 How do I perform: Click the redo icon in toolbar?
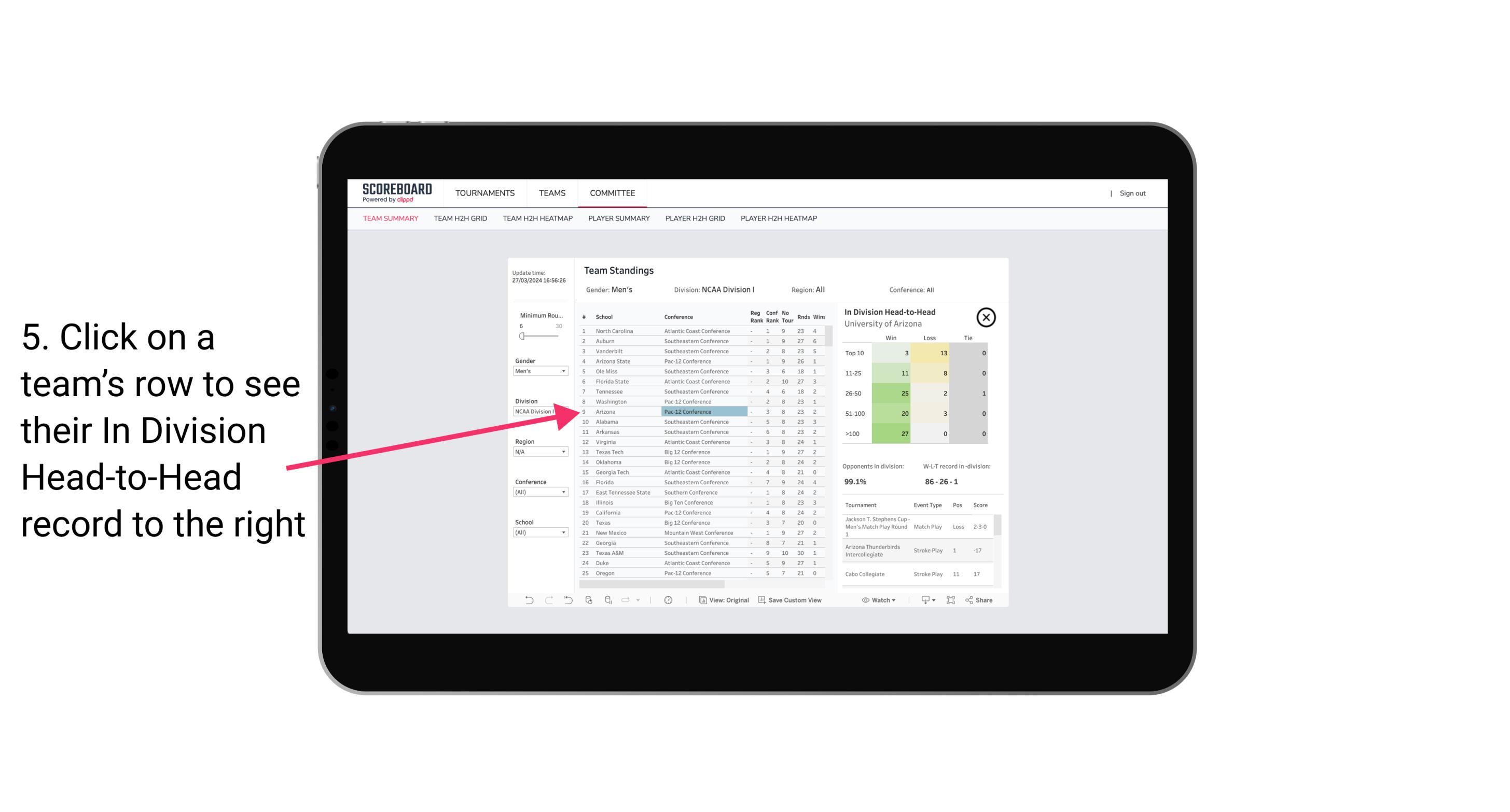548,600
